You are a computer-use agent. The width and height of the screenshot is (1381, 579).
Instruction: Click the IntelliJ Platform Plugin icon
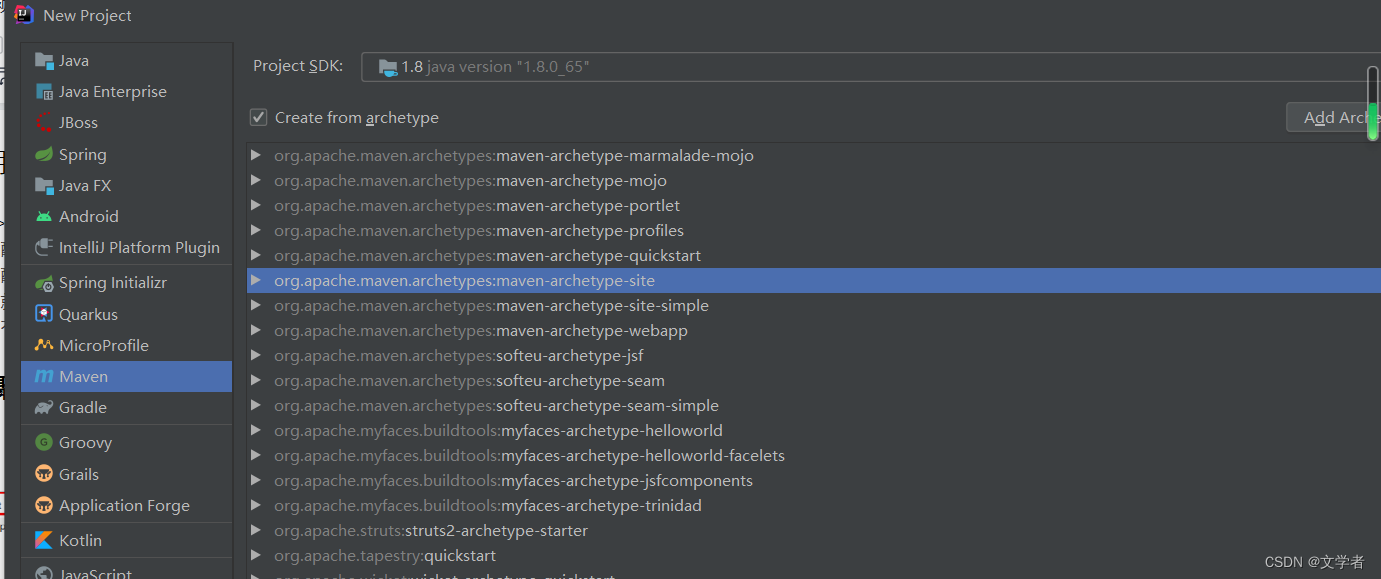pyautogui.click(x=44, y=247)
